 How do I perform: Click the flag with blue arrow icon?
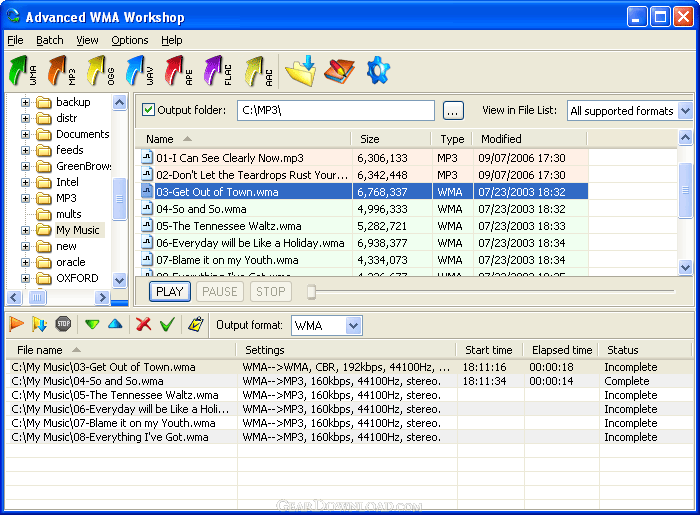tap(39, 324)
